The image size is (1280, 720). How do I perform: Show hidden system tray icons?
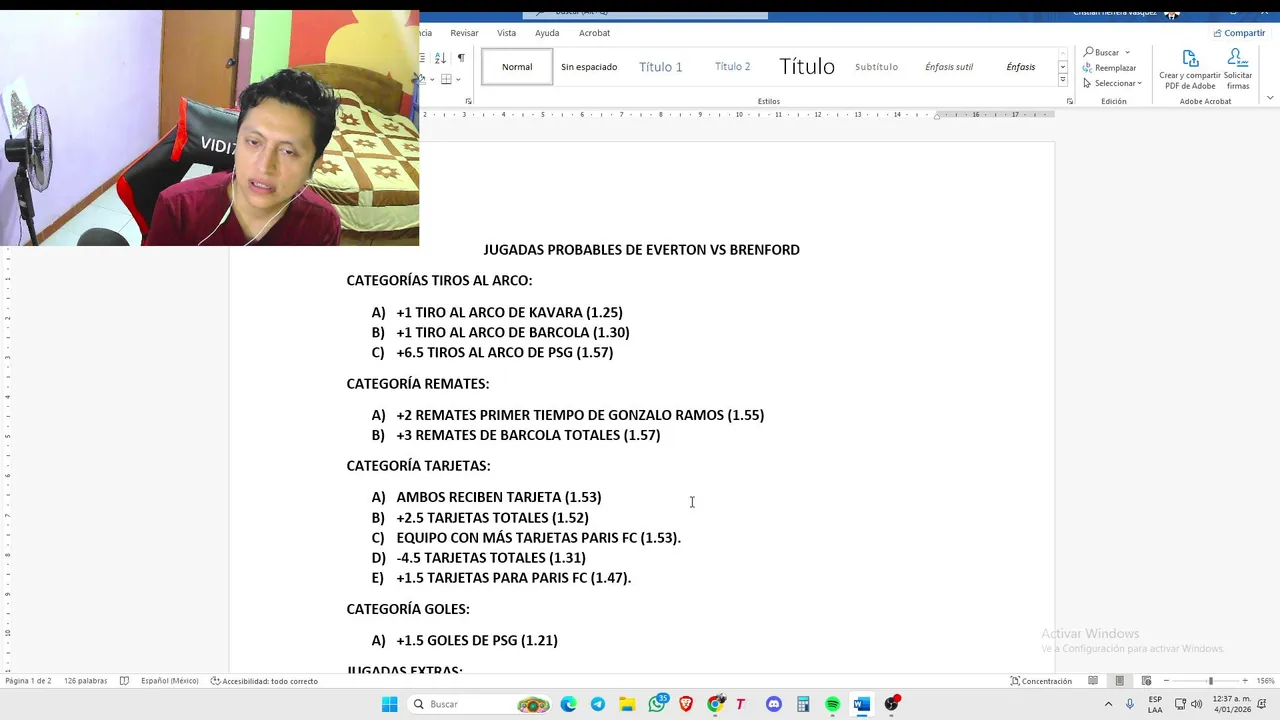pyautogui.click(x=1108, y=704)
